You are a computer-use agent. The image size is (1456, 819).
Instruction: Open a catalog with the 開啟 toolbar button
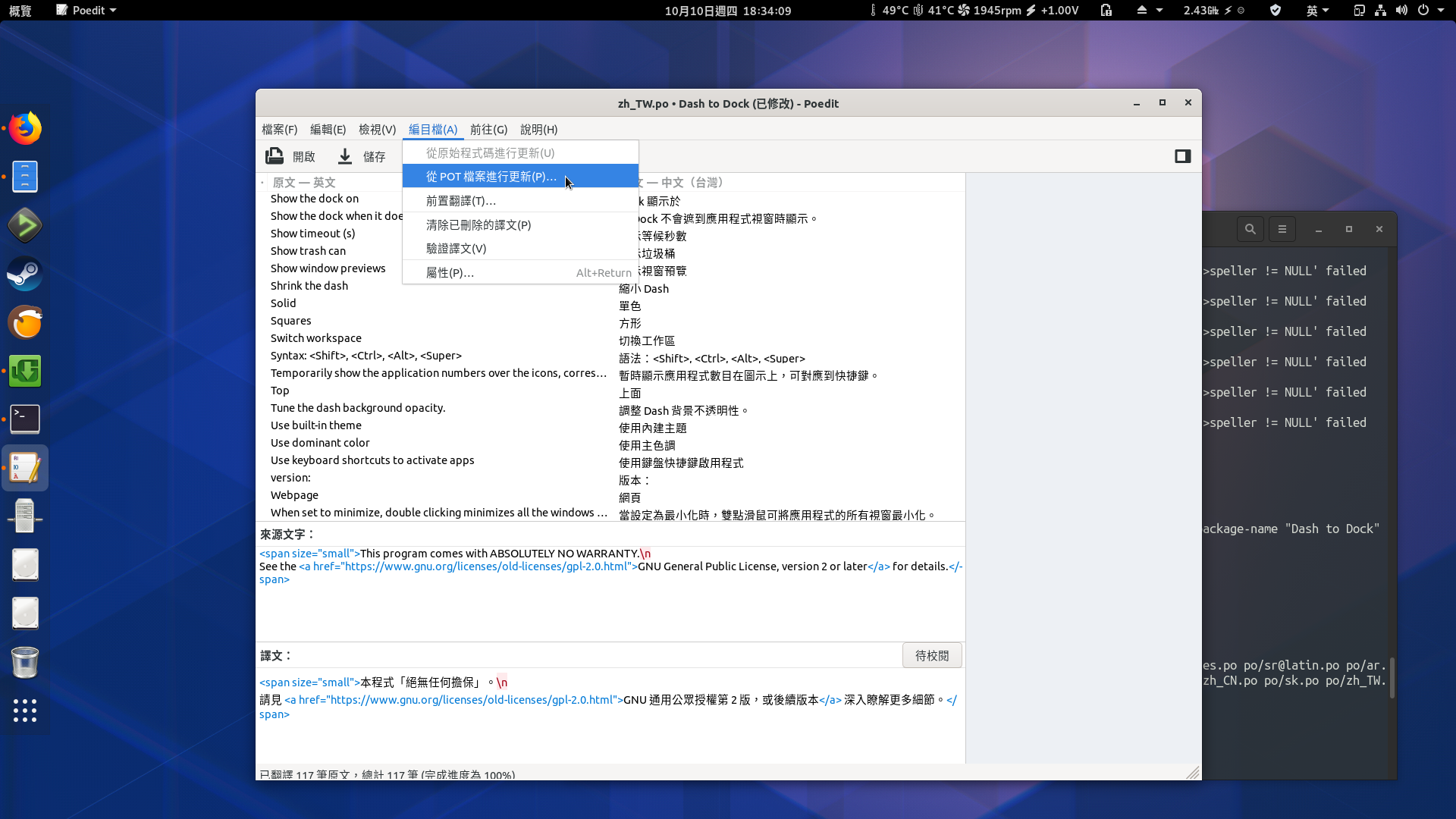(x=290, y=156)
